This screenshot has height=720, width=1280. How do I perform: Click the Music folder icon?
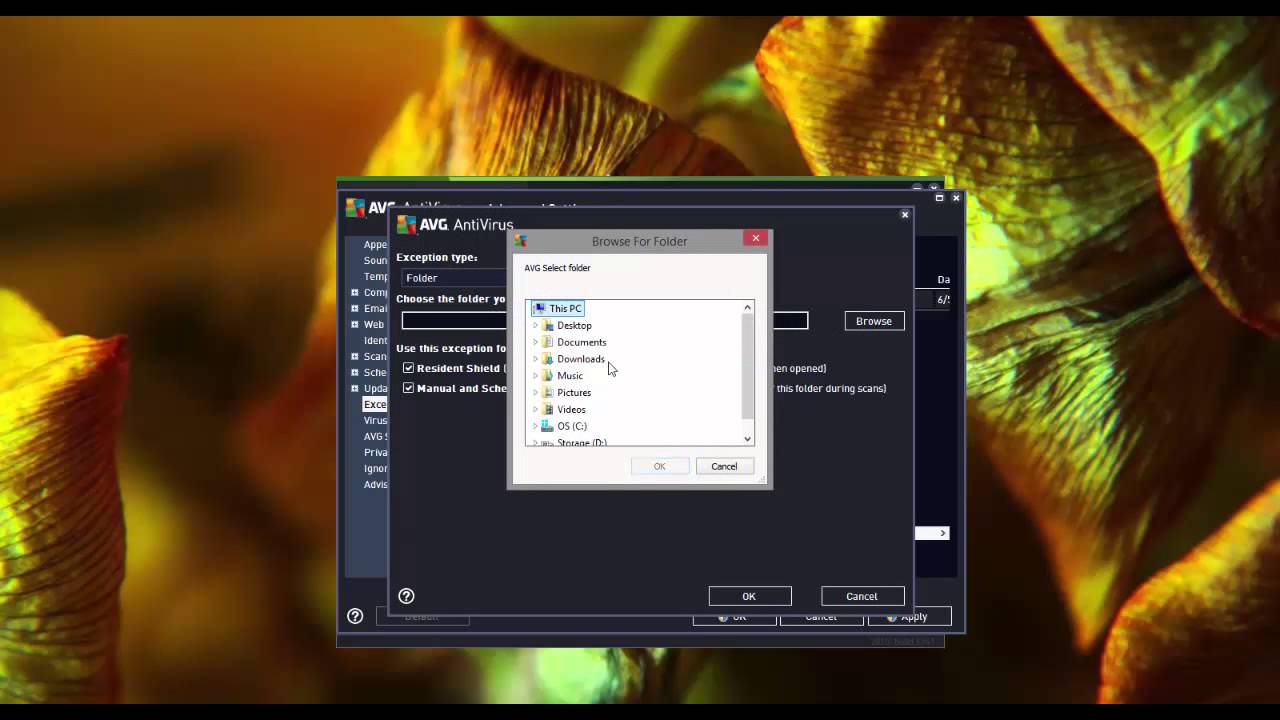(x=548, y=376)
